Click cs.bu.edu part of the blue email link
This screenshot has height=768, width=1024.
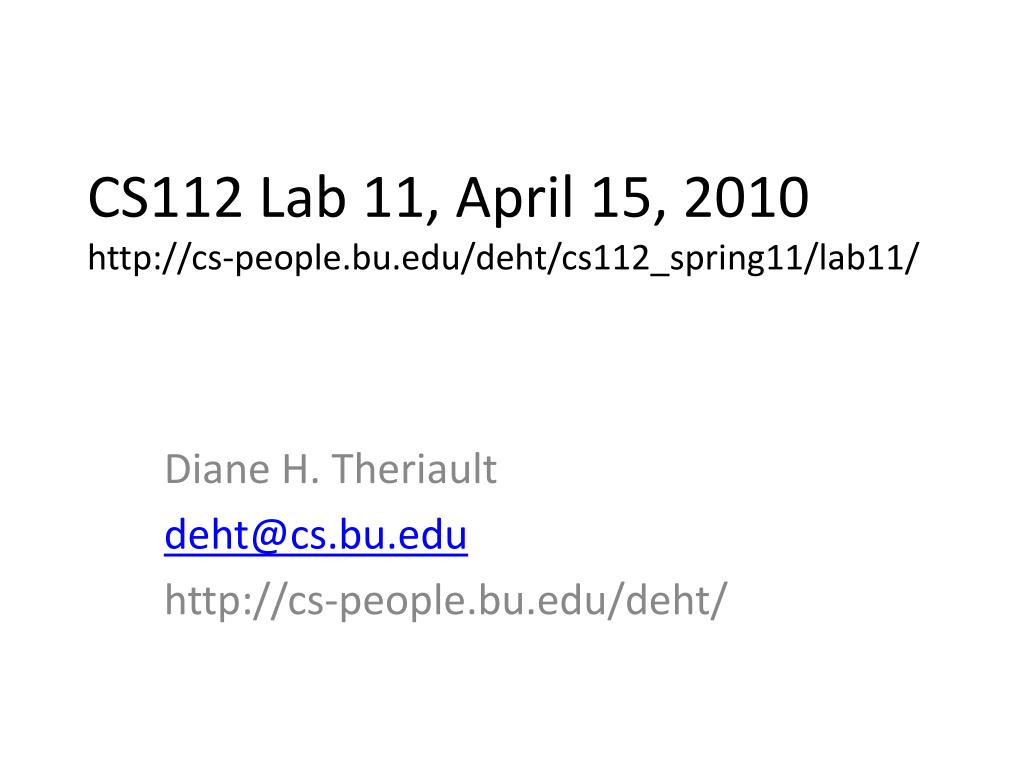[378, 535]
